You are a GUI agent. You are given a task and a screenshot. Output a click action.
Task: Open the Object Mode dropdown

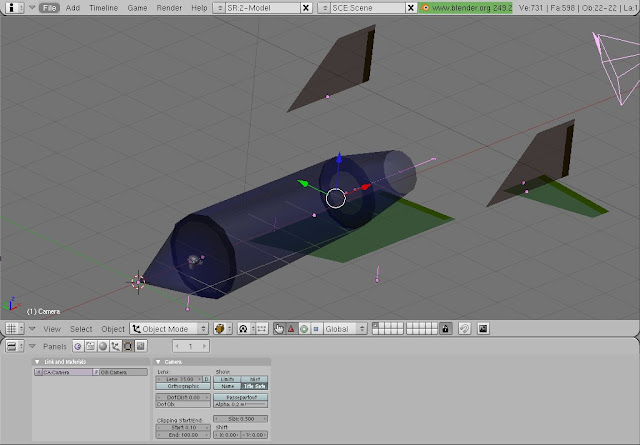(170, 328)
